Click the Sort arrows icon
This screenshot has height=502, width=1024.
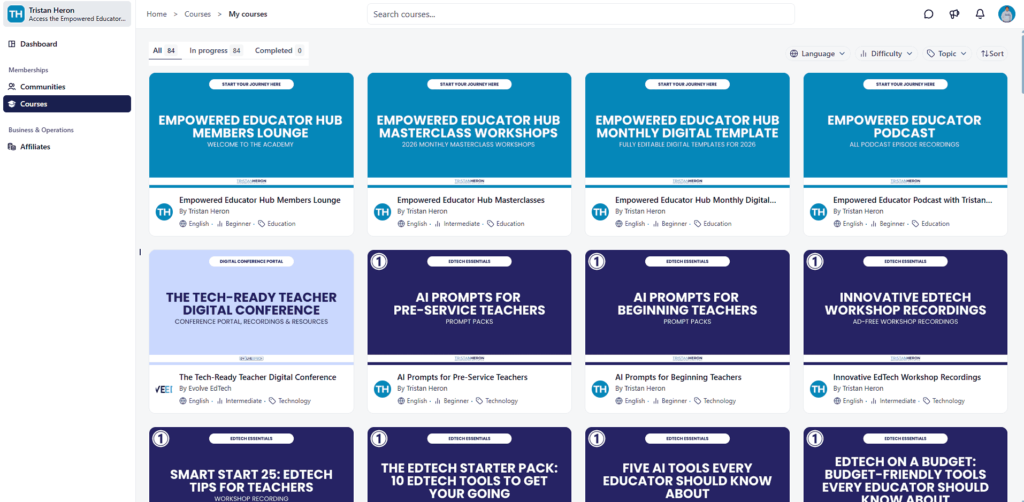coord(985,54)
